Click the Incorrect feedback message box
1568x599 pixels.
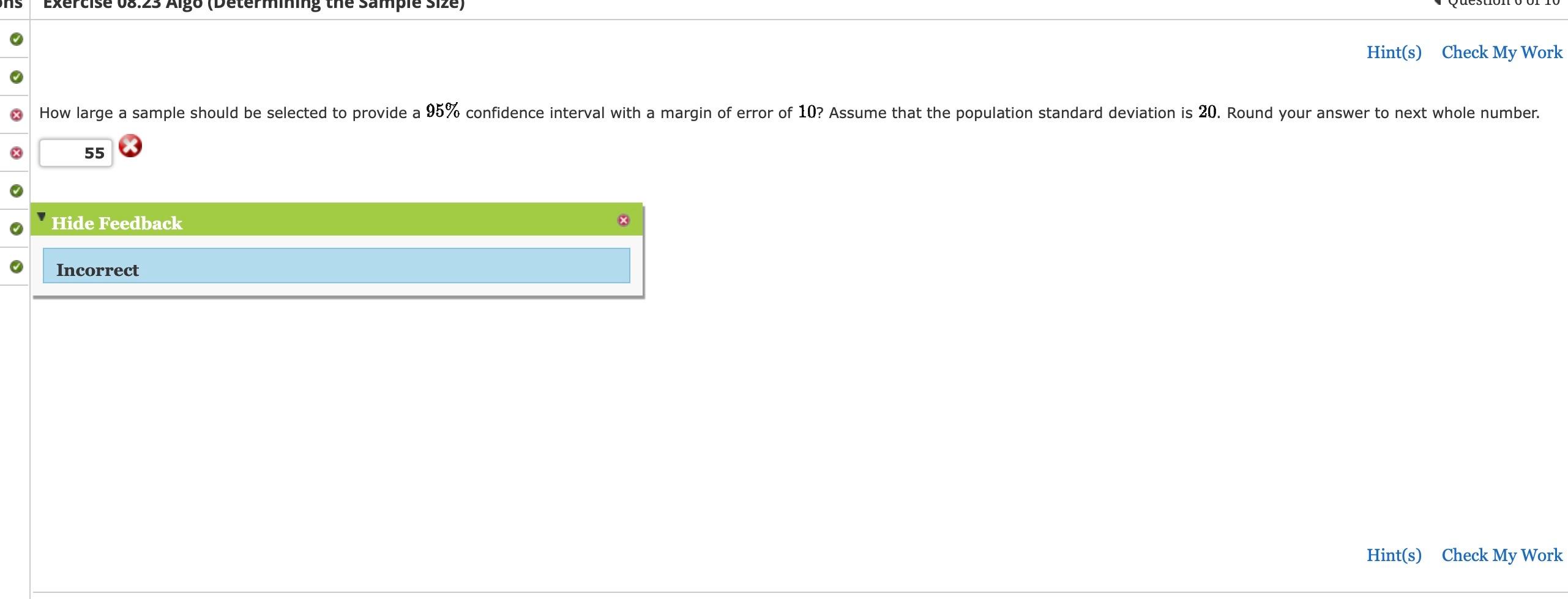coord(337,266)
